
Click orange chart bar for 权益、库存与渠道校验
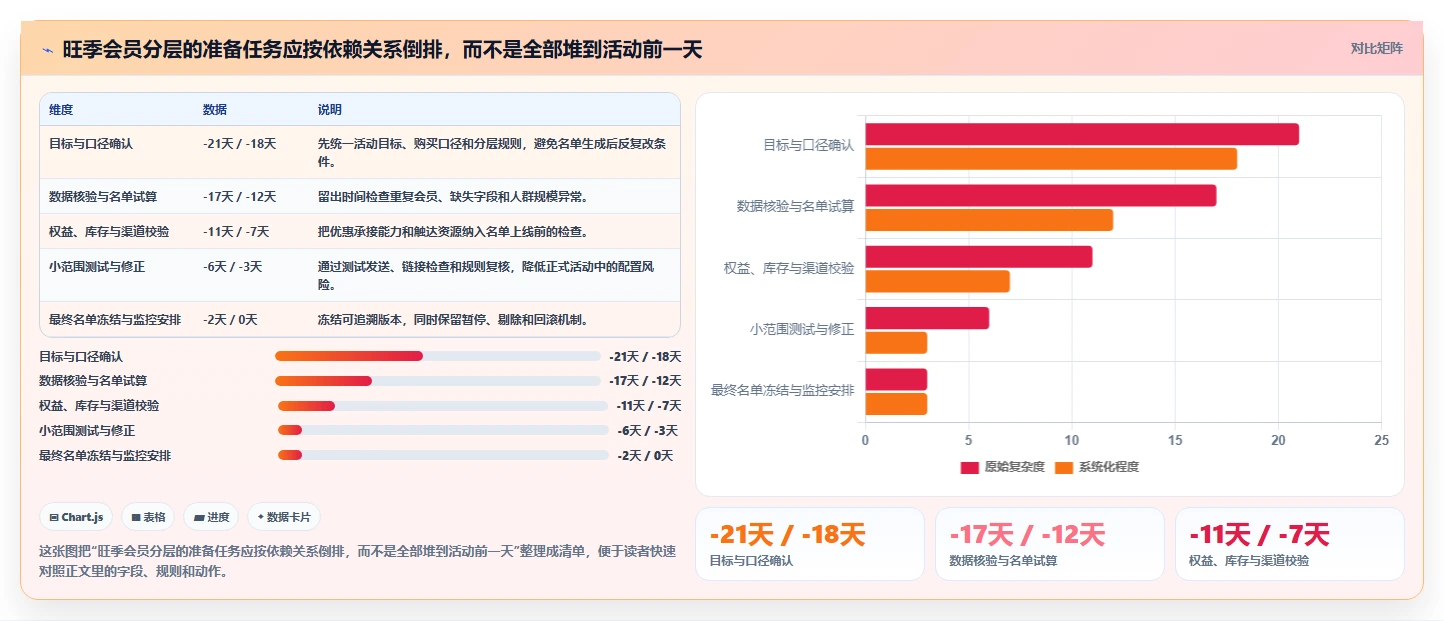point(938,281)
